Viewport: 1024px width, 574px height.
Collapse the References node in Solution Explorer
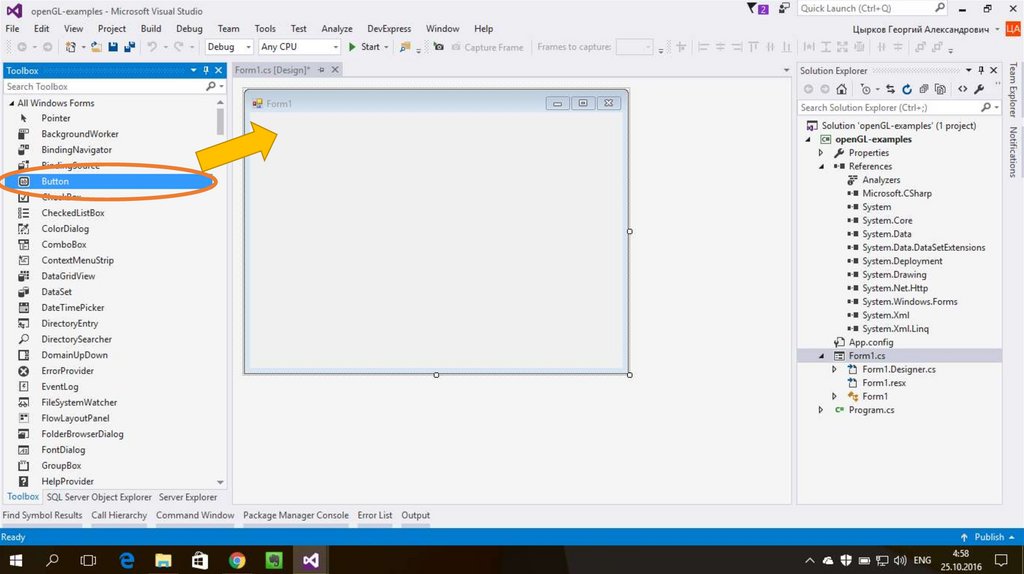point(821,166)
